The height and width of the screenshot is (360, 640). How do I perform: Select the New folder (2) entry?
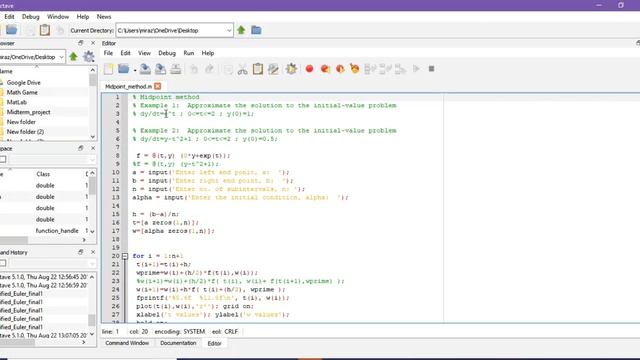pos(25,132)
